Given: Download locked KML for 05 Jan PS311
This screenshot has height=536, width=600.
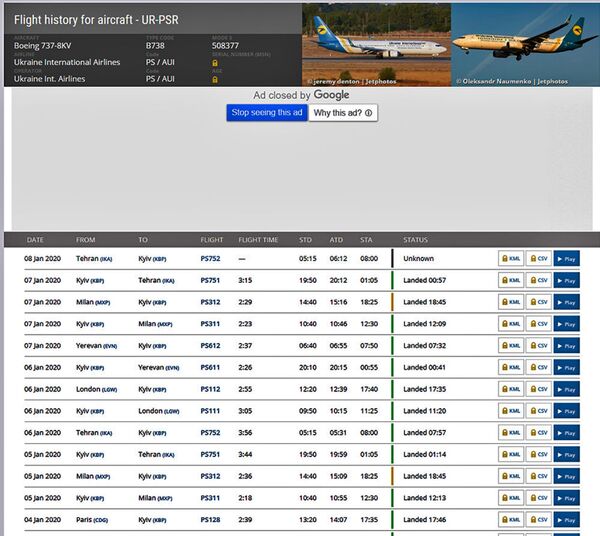Looking at the screenshot, I should point(511,498).
